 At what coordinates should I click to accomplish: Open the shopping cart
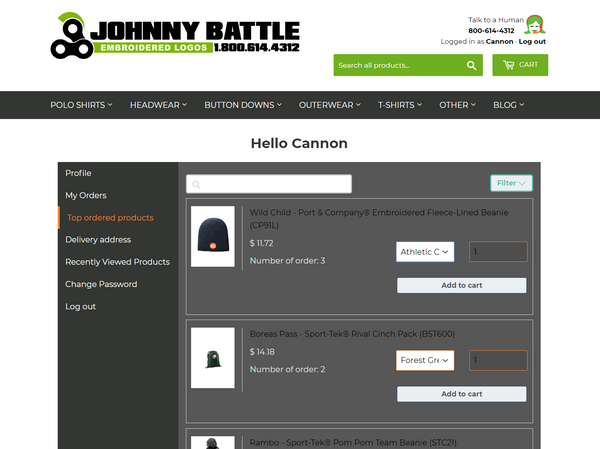click(520, 65)
